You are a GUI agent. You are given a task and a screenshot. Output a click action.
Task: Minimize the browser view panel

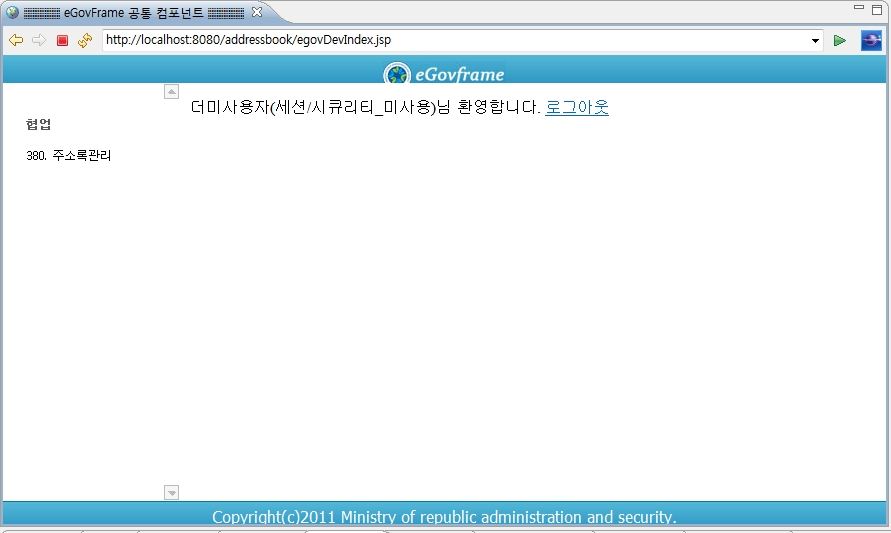tap(858, 8)
